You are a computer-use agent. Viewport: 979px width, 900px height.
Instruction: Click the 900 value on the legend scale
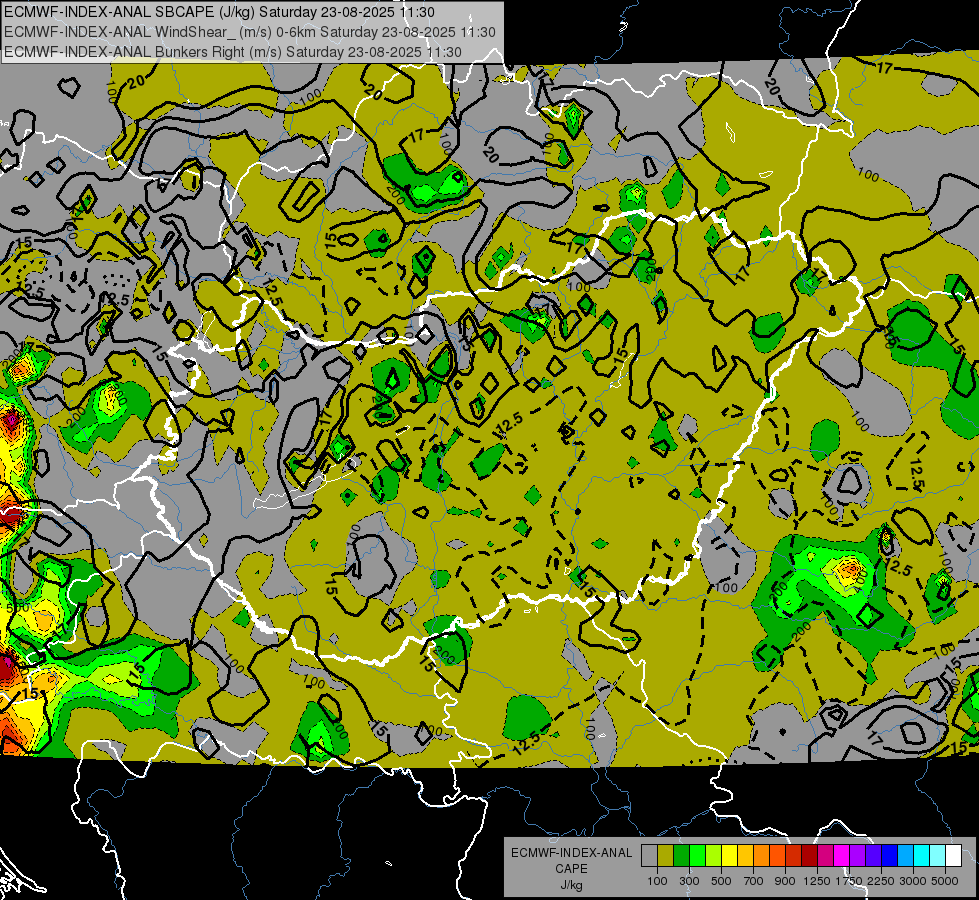[785, 881]
